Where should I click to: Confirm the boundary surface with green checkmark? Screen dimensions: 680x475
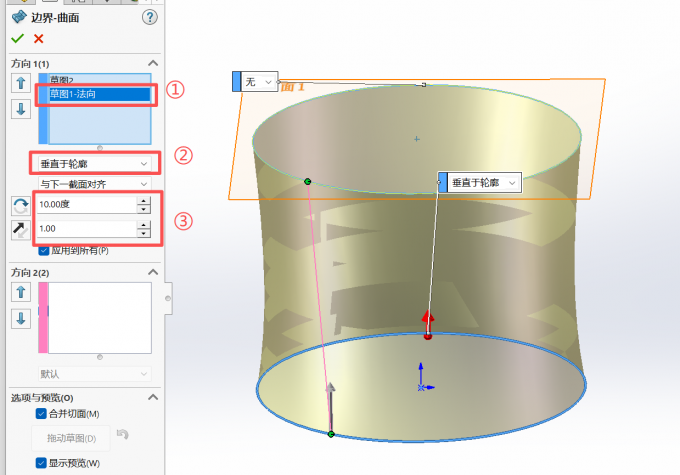point(17,39)
